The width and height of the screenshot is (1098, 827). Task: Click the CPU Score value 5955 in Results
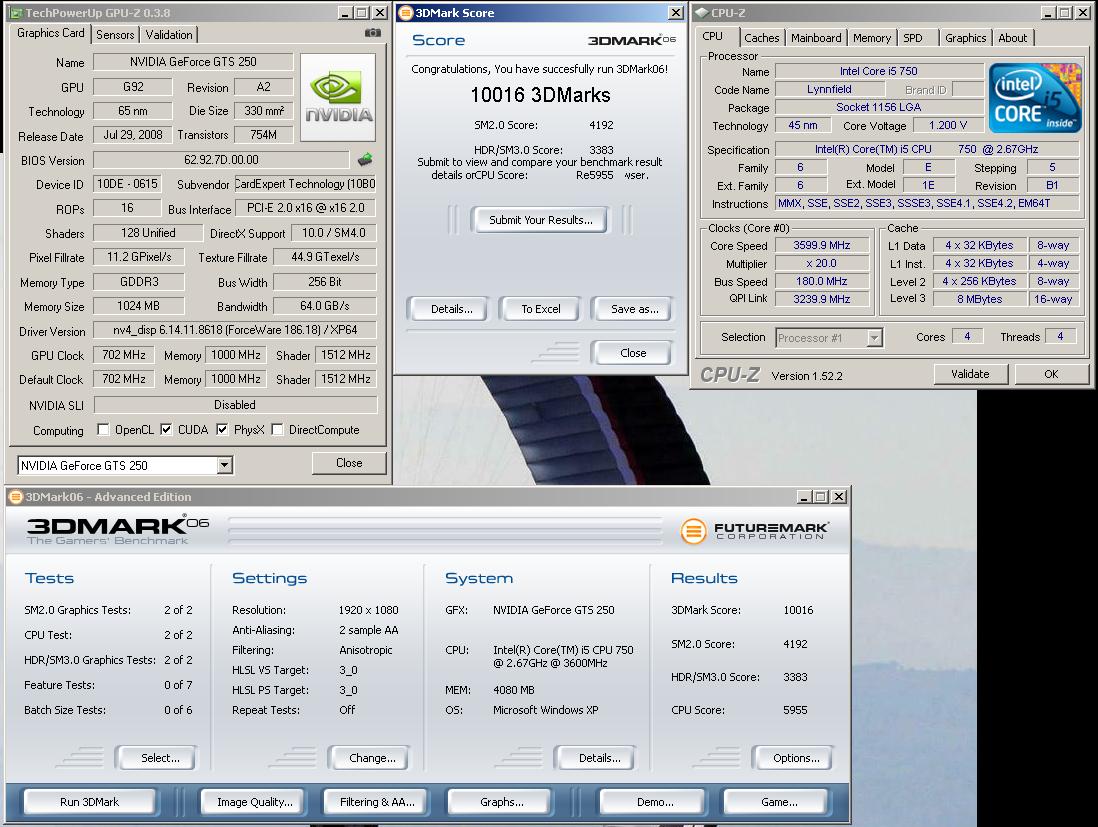tap(795, 709)
